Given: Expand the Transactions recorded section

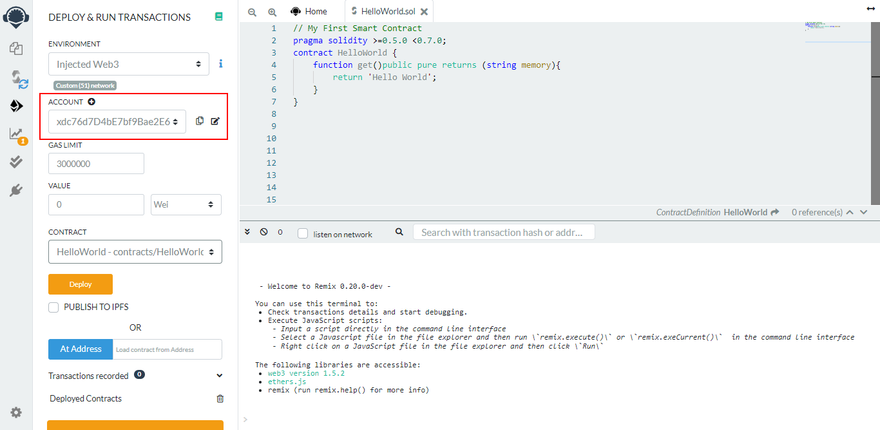Looking at the screenshot, I should [x=219, y=376].
